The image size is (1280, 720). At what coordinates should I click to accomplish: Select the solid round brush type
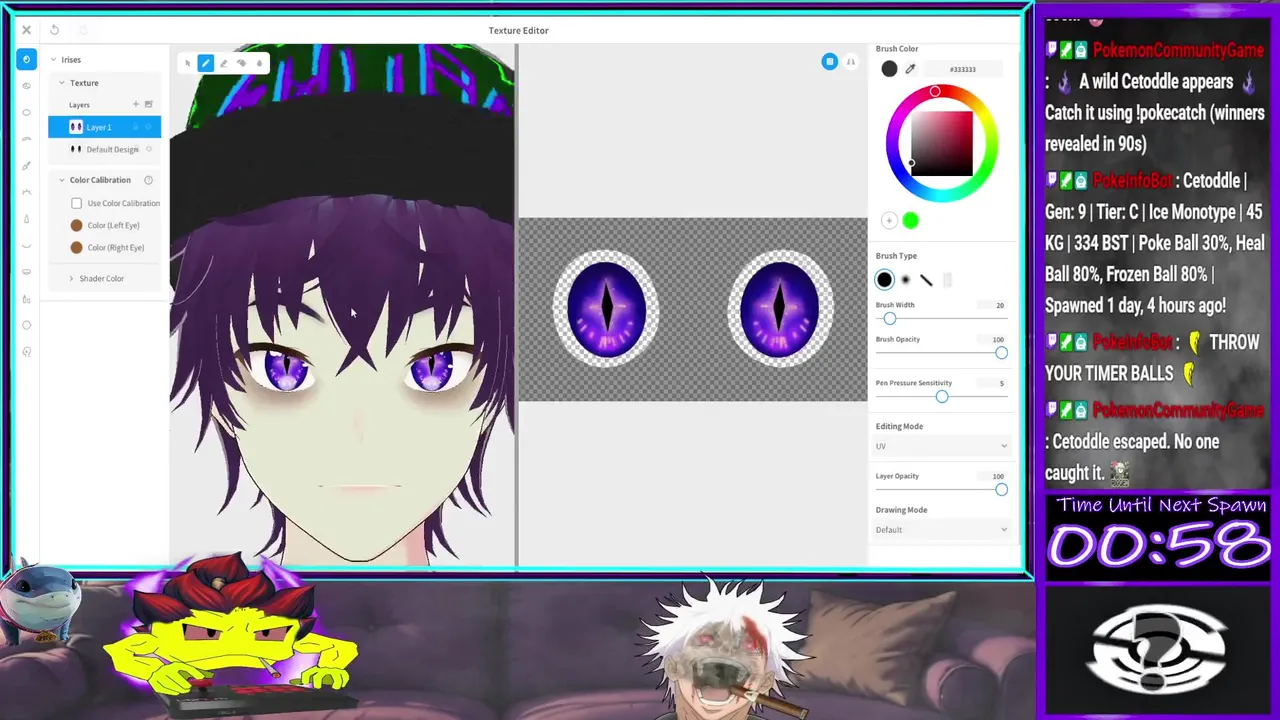(884, 280)
